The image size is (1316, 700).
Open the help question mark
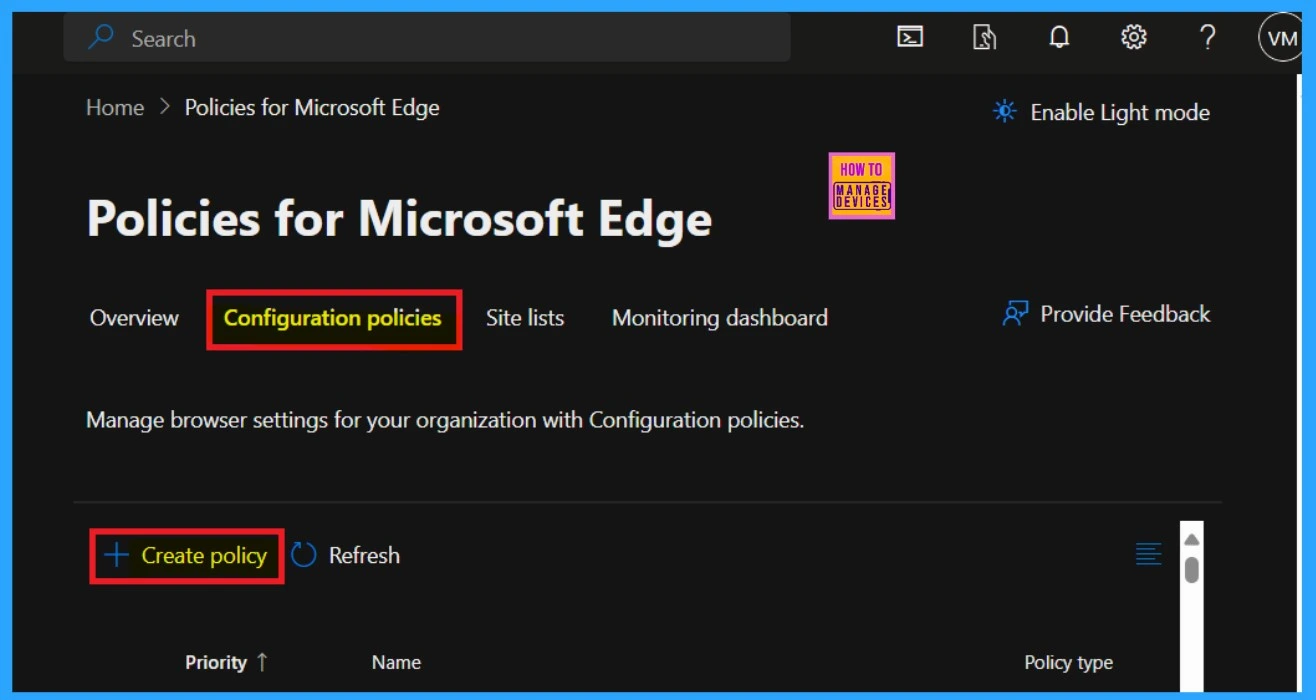[1207, 38]
